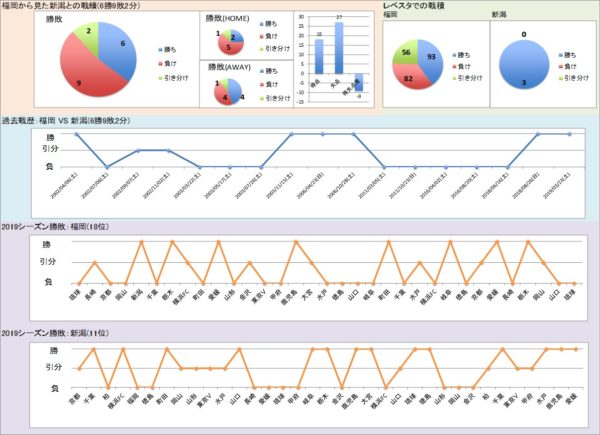Select the red slice of the AWAY pie
This screenshot has height=435, width=600.
[221, 94]
